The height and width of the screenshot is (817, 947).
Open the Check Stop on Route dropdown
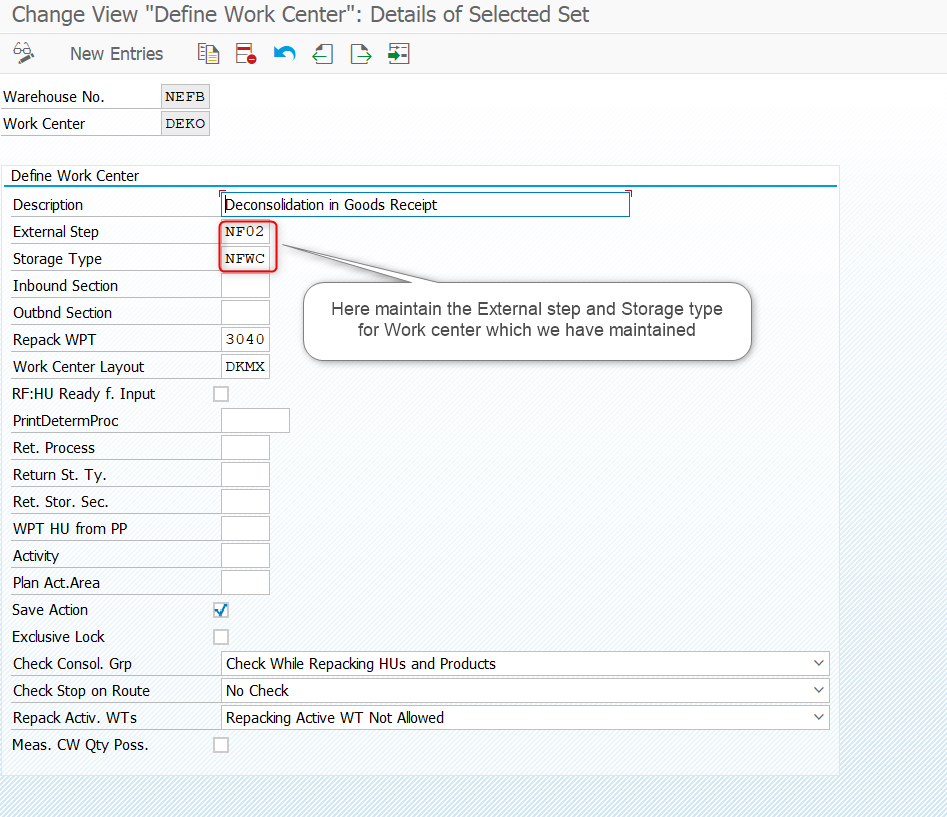(x=525, y=691)
